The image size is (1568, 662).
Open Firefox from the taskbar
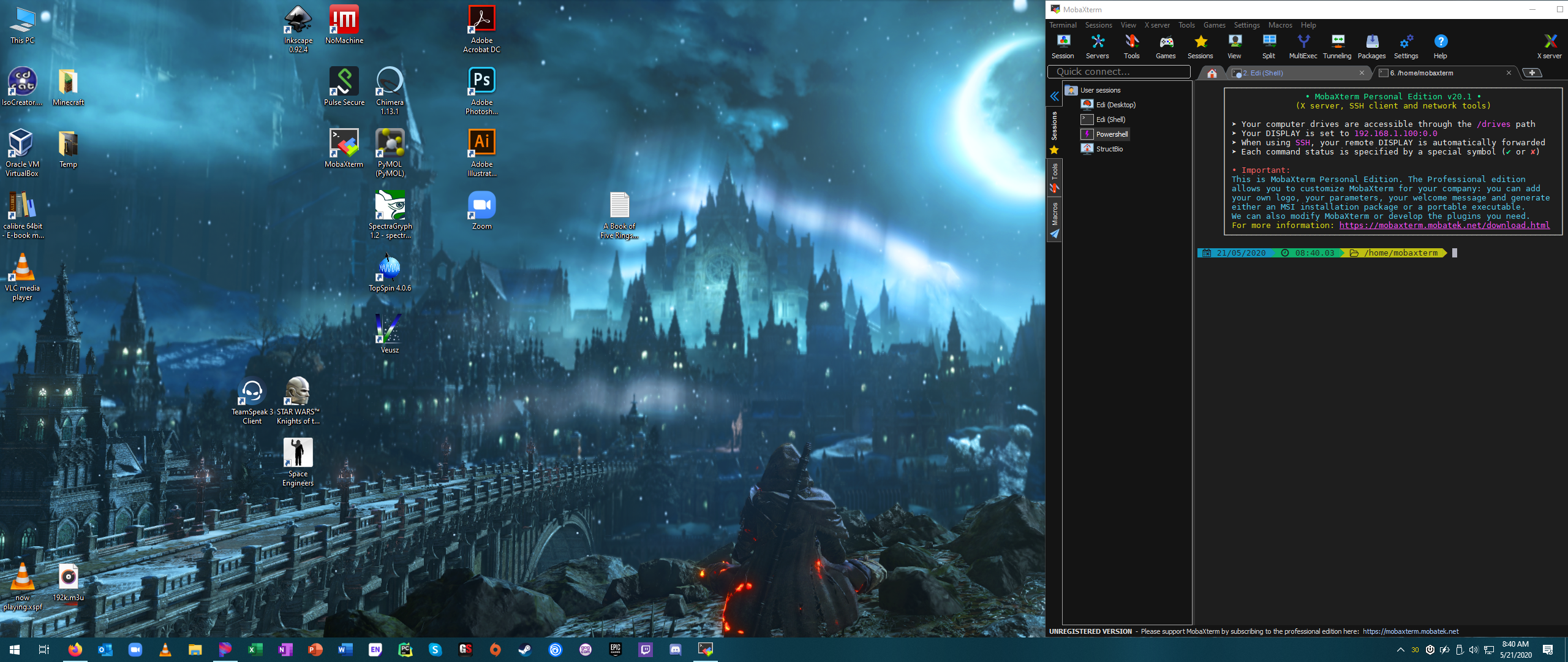coord(75,650)
